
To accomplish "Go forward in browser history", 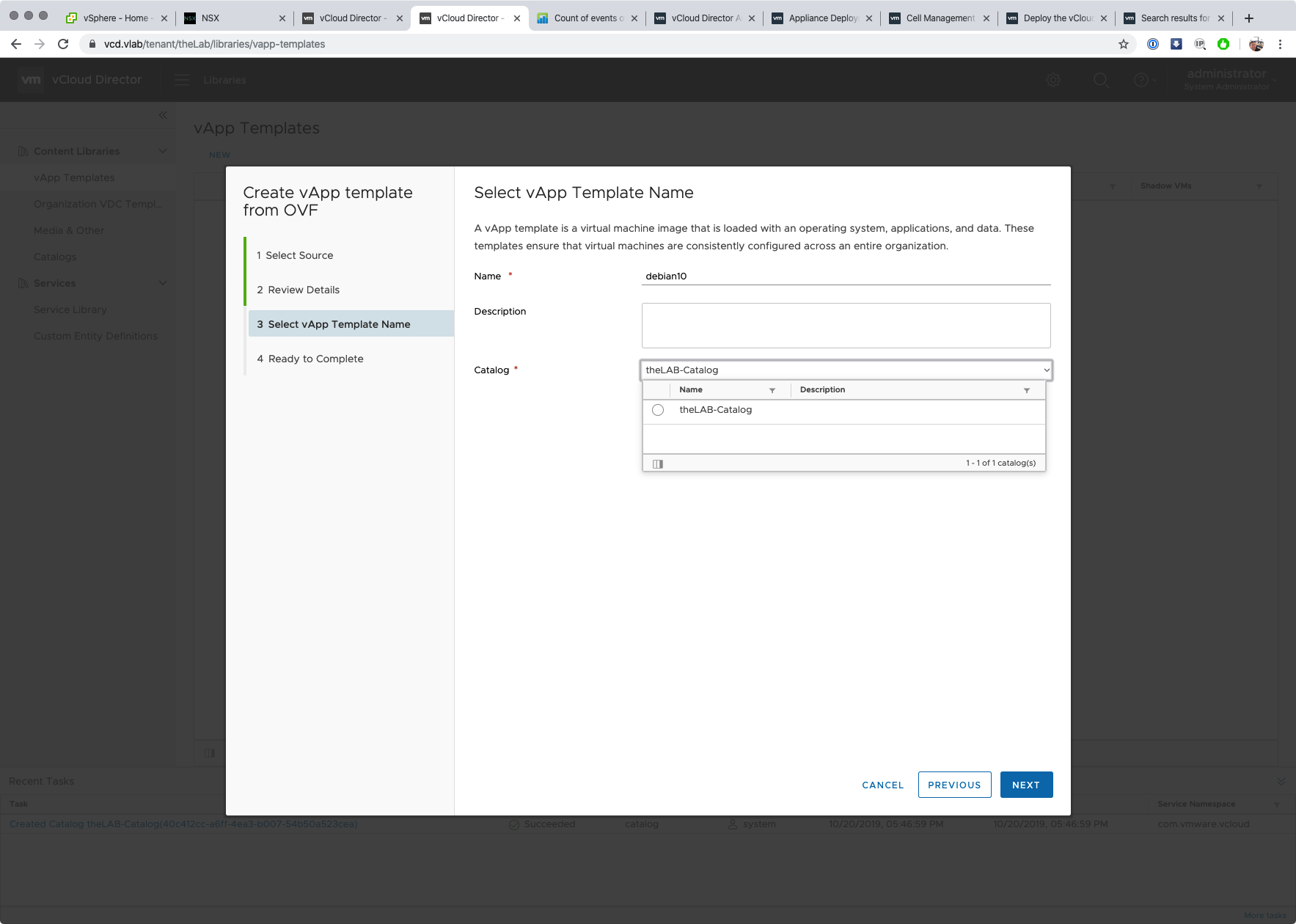I will pos(40,44).
